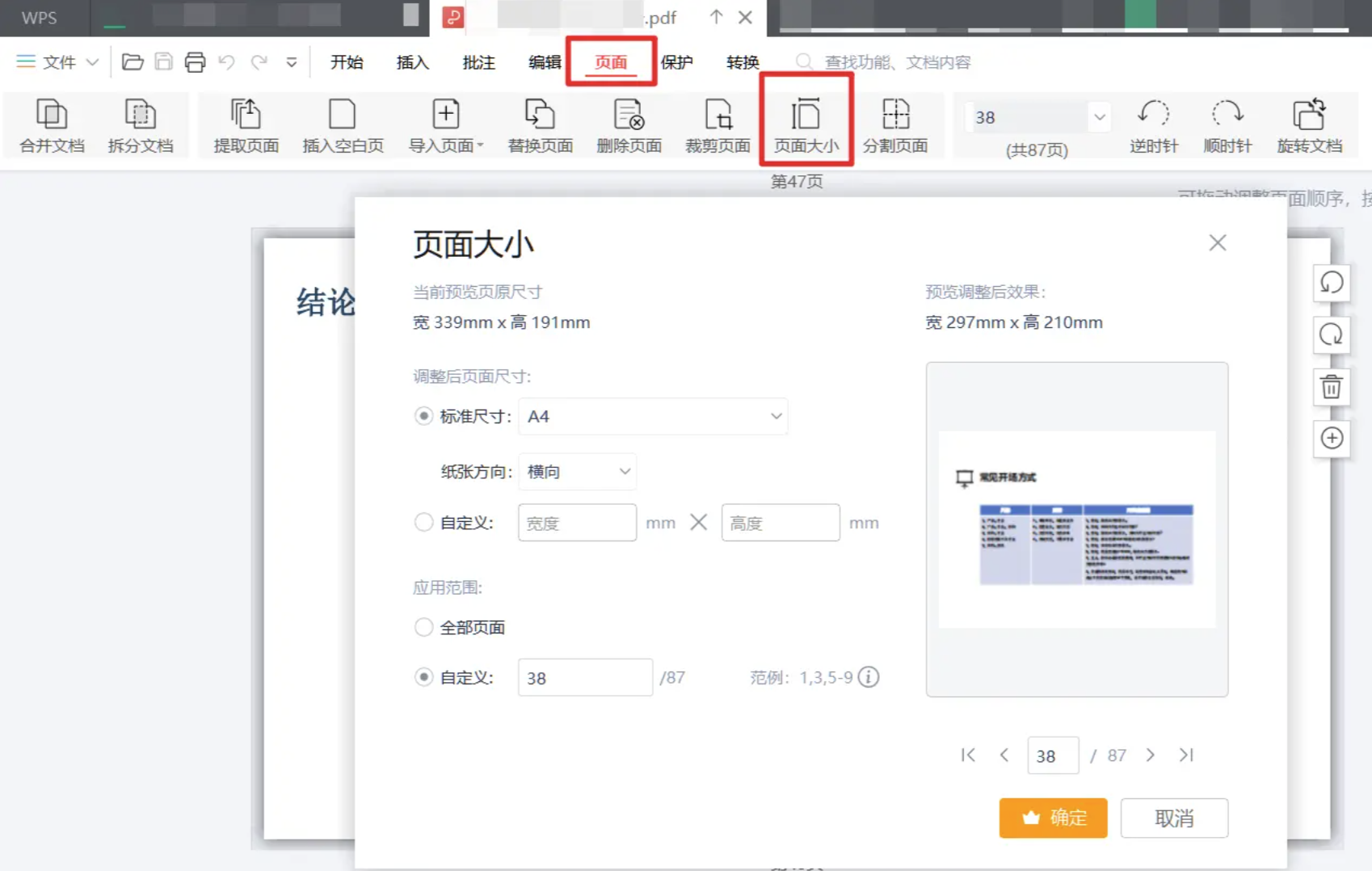Image resolution: width=1372 pixels, height=871 pixels.
Task: Switch to the 批注 tab
Action: [479, 62]
